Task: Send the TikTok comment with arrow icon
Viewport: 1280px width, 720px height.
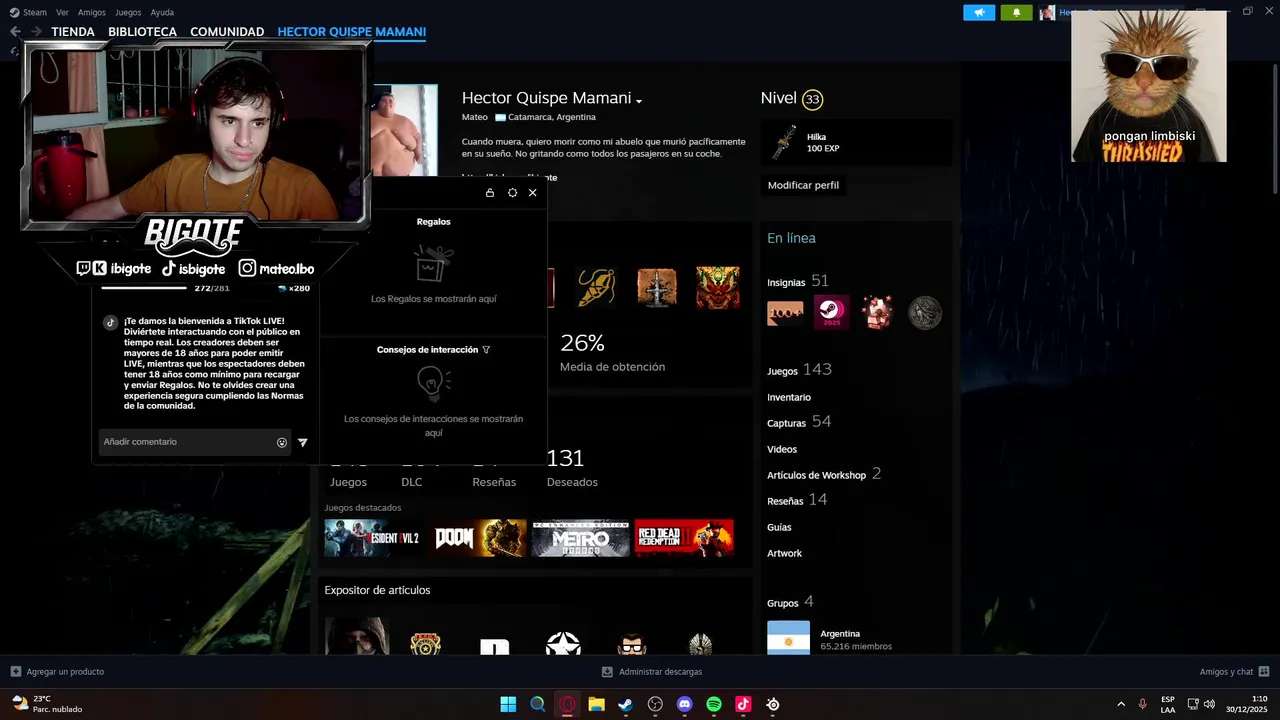Action: 303,442
